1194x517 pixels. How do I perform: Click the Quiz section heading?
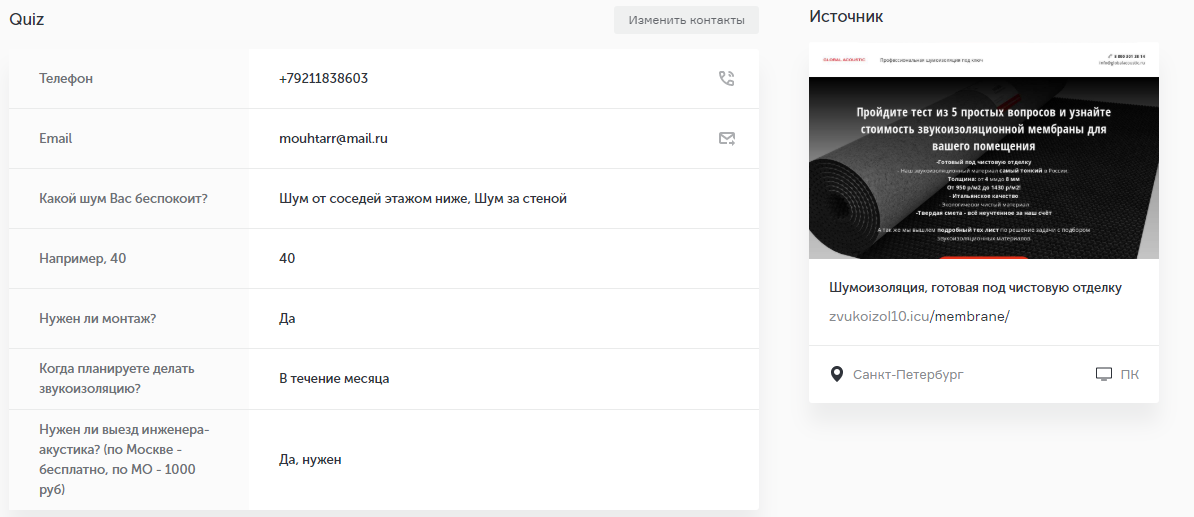(27, 19)
